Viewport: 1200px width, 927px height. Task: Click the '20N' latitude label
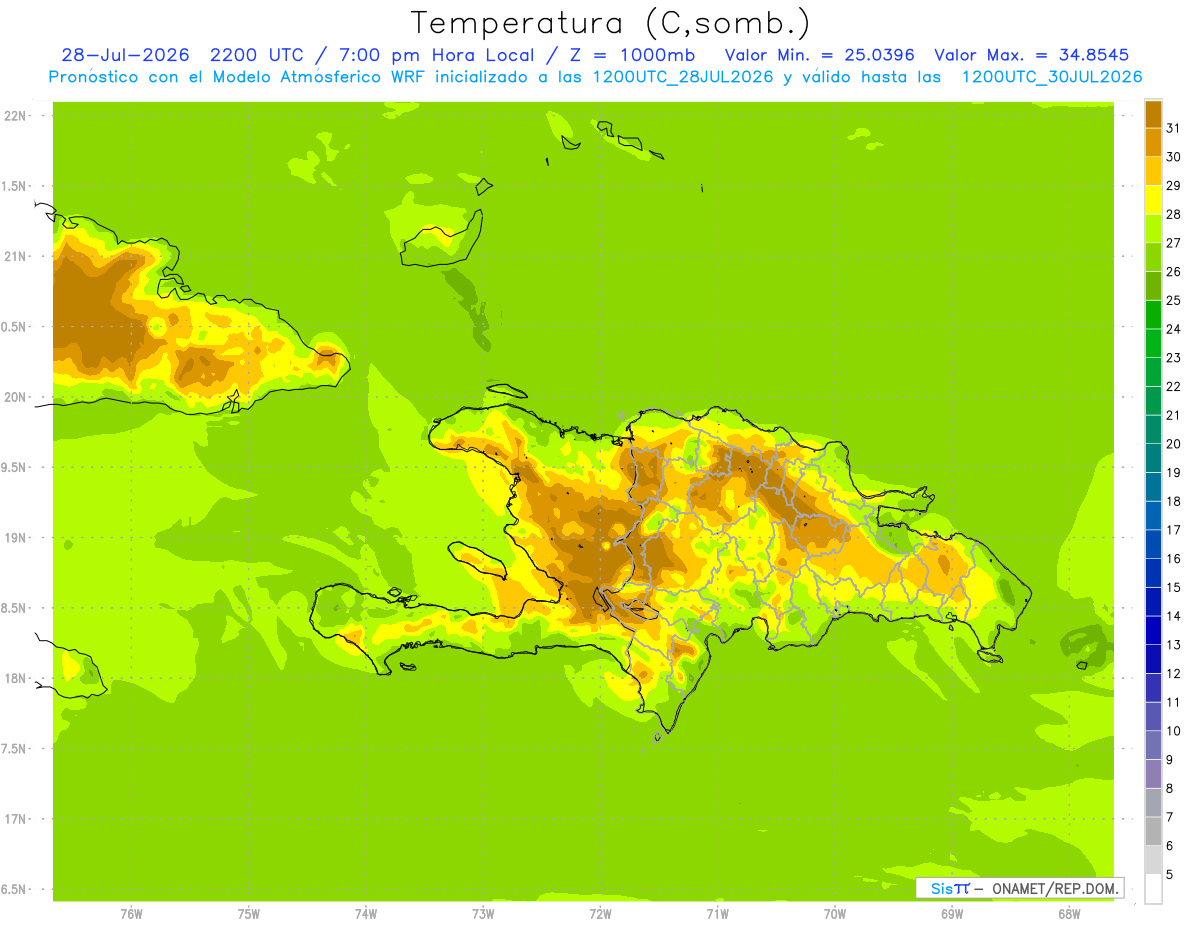tap(15, 397)
